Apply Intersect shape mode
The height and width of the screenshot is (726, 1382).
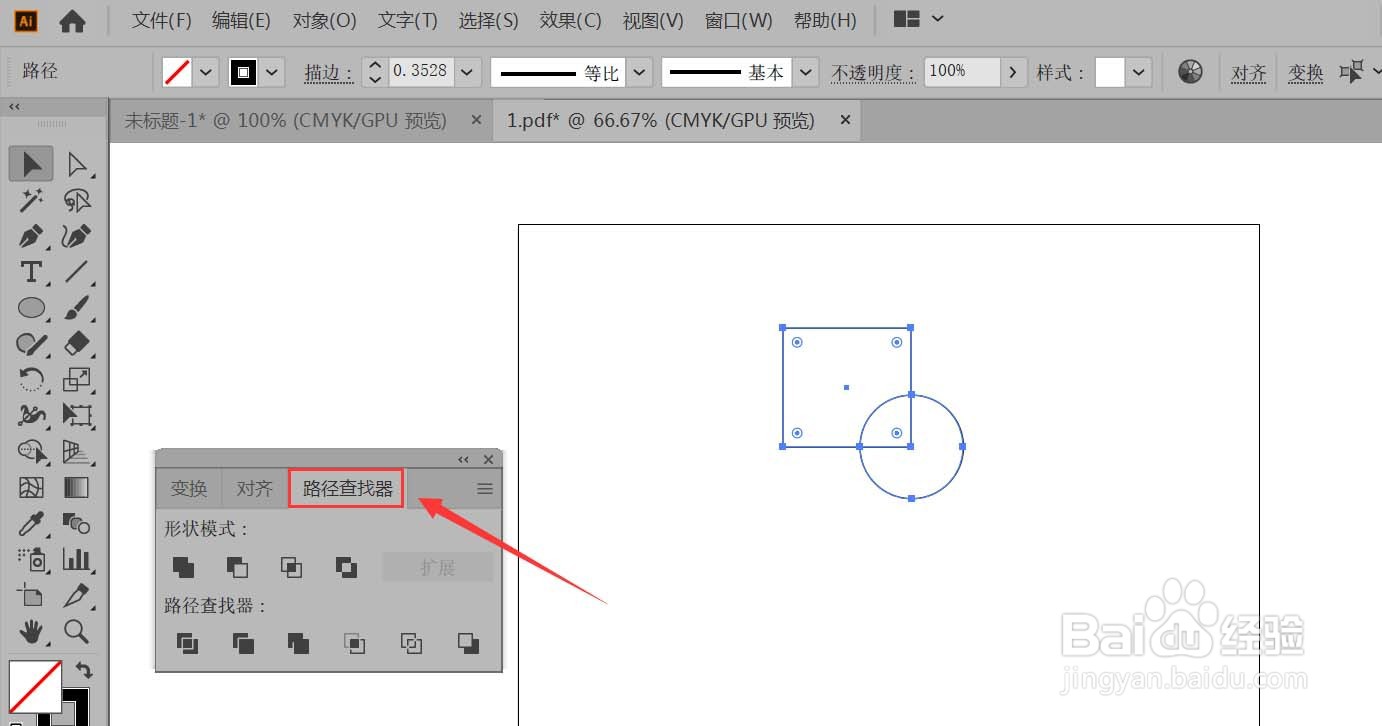tap(291, 567)
